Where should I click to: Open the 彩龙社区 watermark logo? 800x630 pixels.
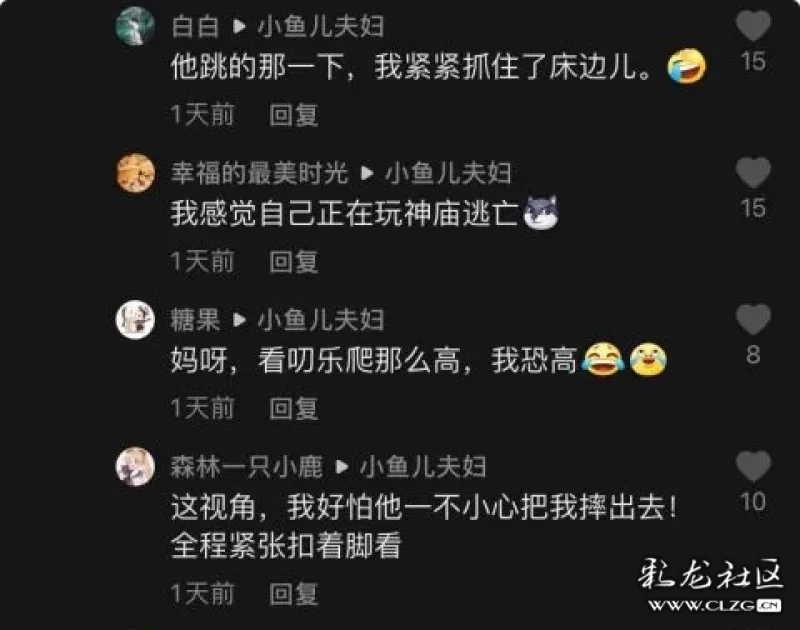[711, 585]
